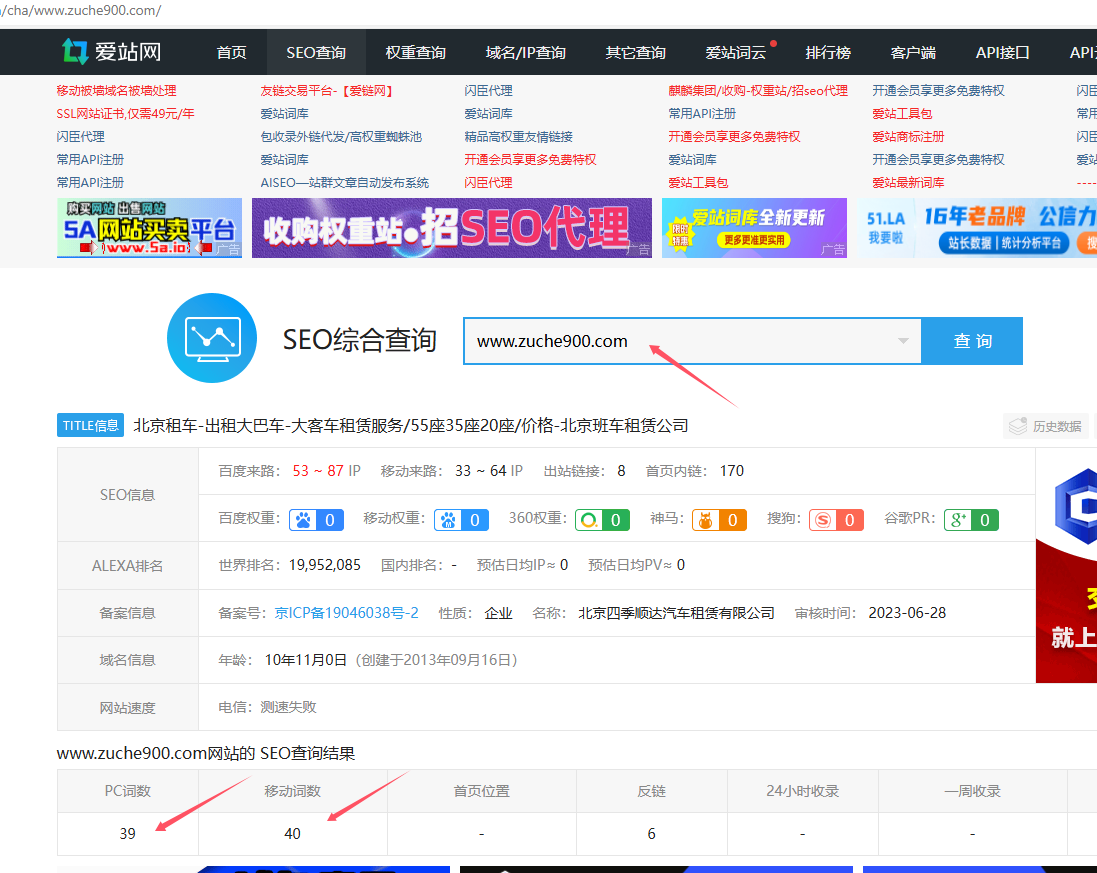Click the page title text starting 北京租车-出租大巴车
This screenshot has width=1097, height=873.
[411, 425]
